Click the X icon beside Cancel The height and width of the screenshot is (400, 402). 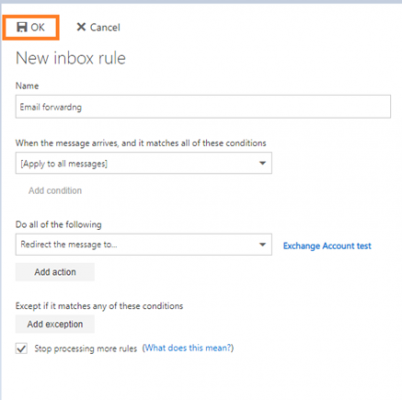[x=81, y=27]
